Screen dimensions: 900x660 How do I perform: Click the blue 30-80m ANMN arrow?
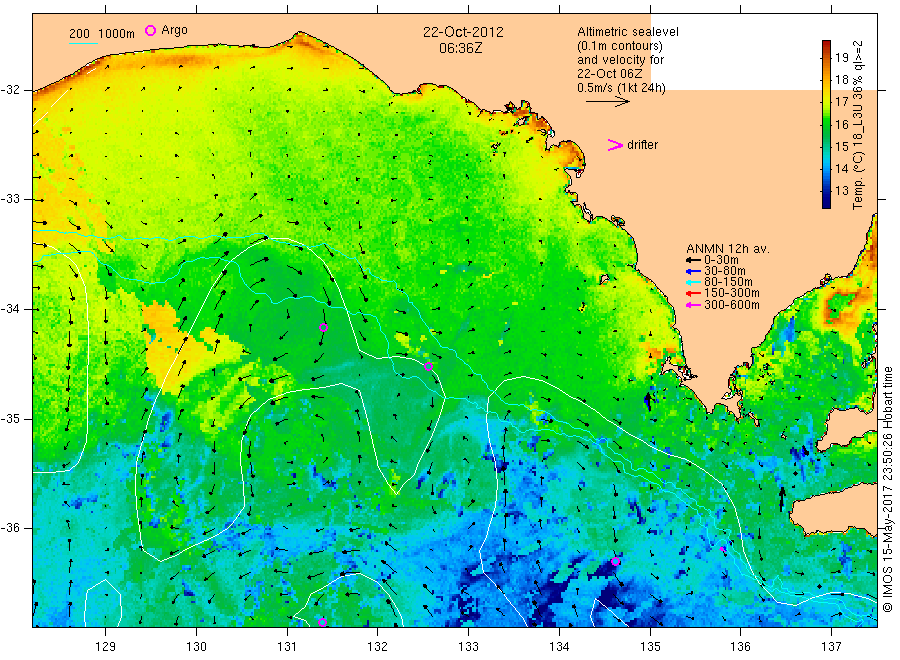[693, 271]
